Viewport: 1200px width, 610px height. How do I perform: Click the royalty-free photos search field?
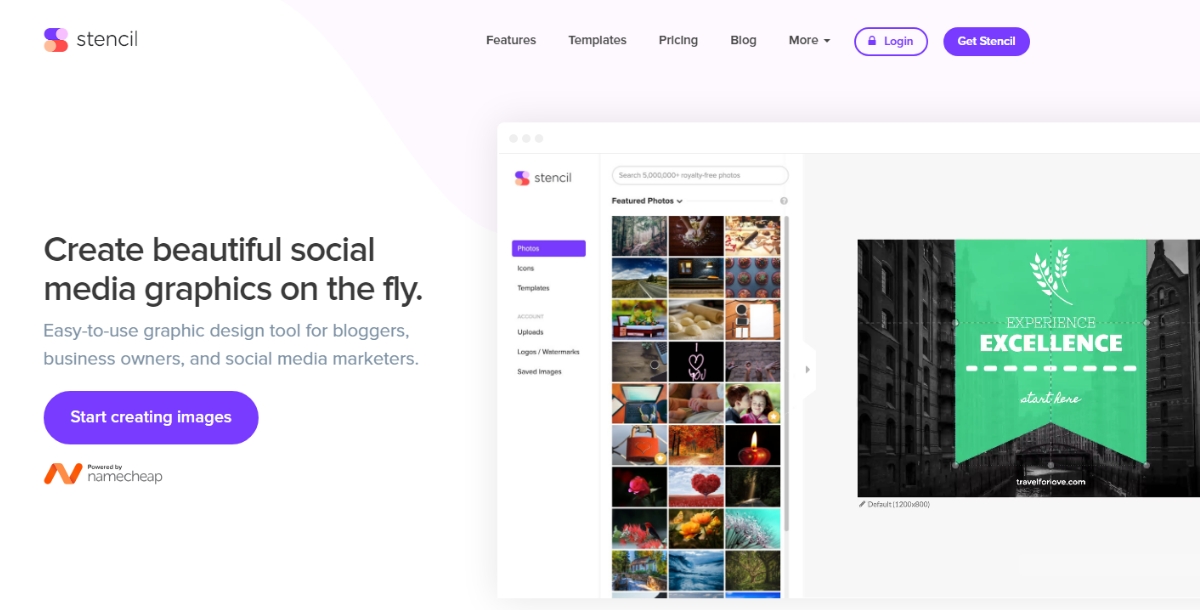(x=700, y=175)
